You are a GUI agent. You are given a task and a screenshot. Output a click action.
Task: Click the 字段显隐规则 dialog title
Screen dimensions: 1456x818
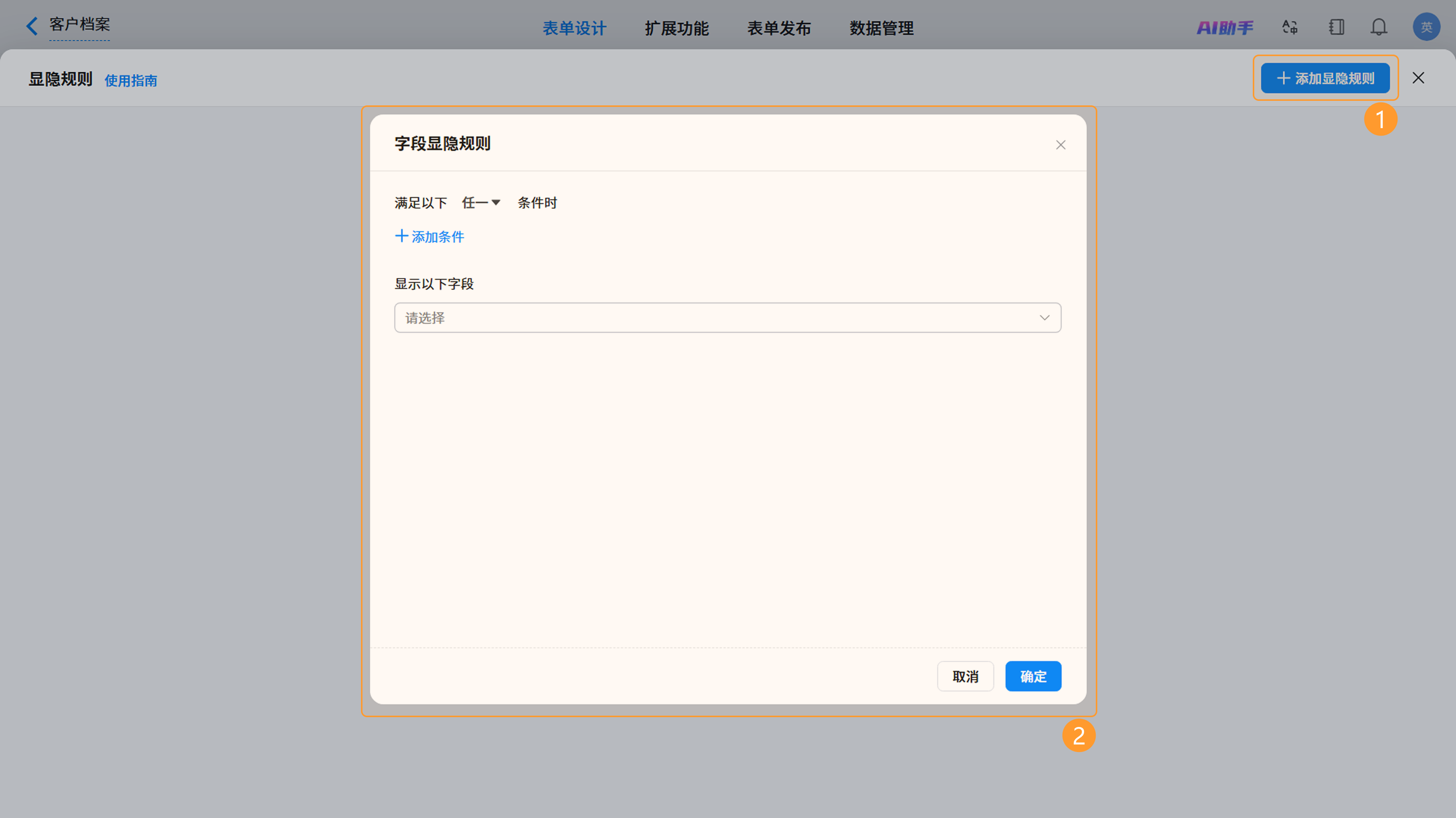point(442,144)
